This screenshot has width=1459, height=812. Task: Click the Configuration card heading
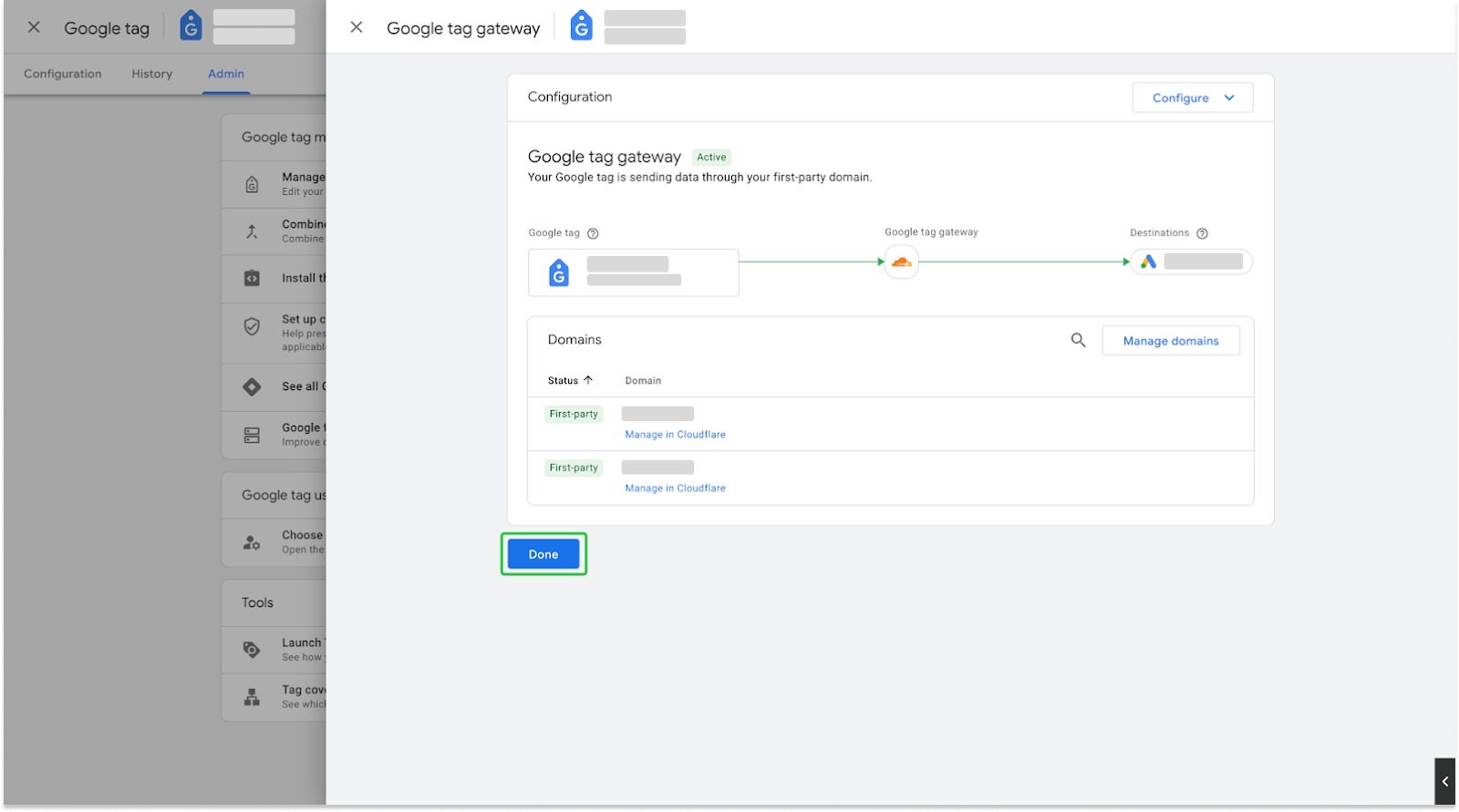coord(570,97)
